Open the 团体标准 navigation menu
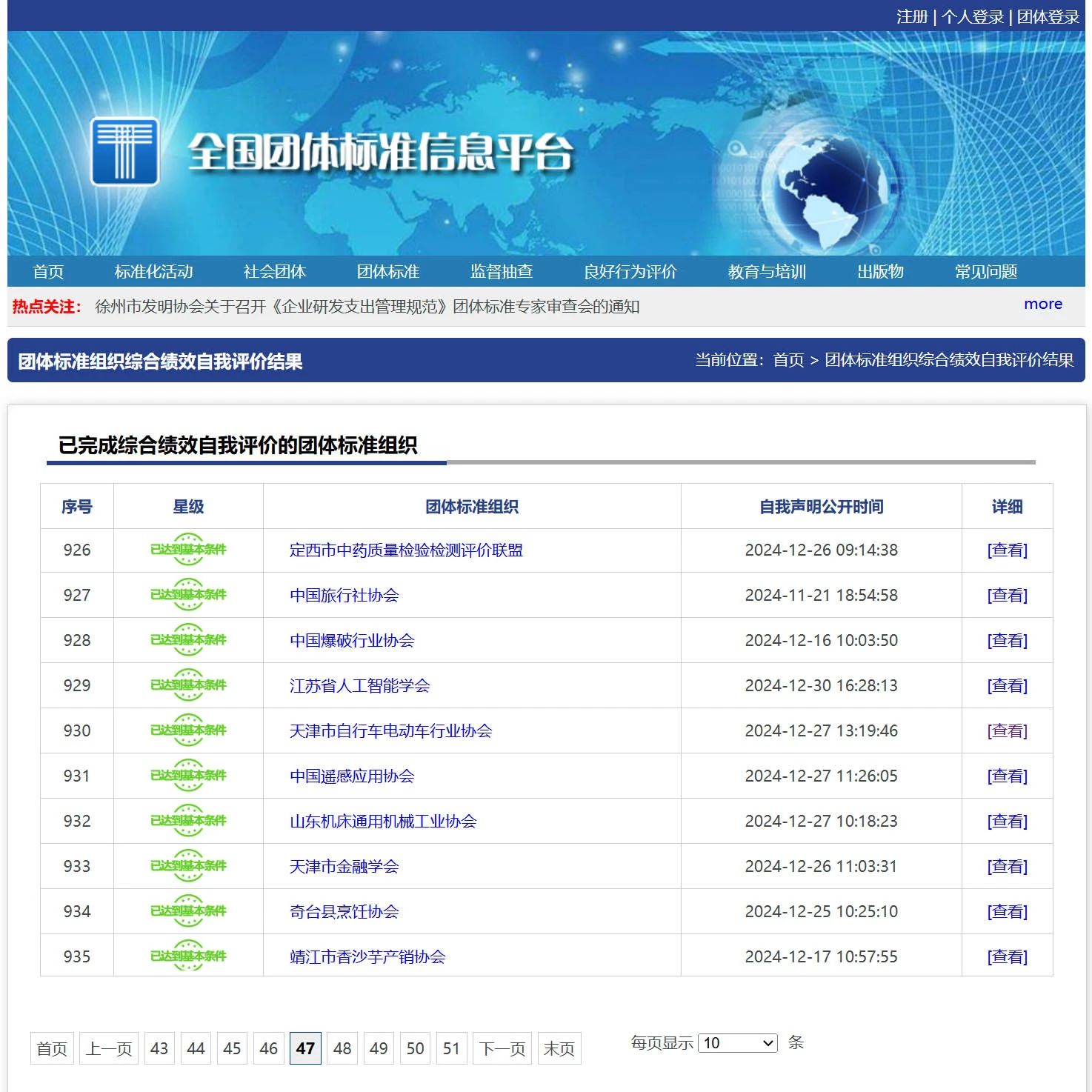This screenshot has width=1092, height=1092. tap(387, 272)
